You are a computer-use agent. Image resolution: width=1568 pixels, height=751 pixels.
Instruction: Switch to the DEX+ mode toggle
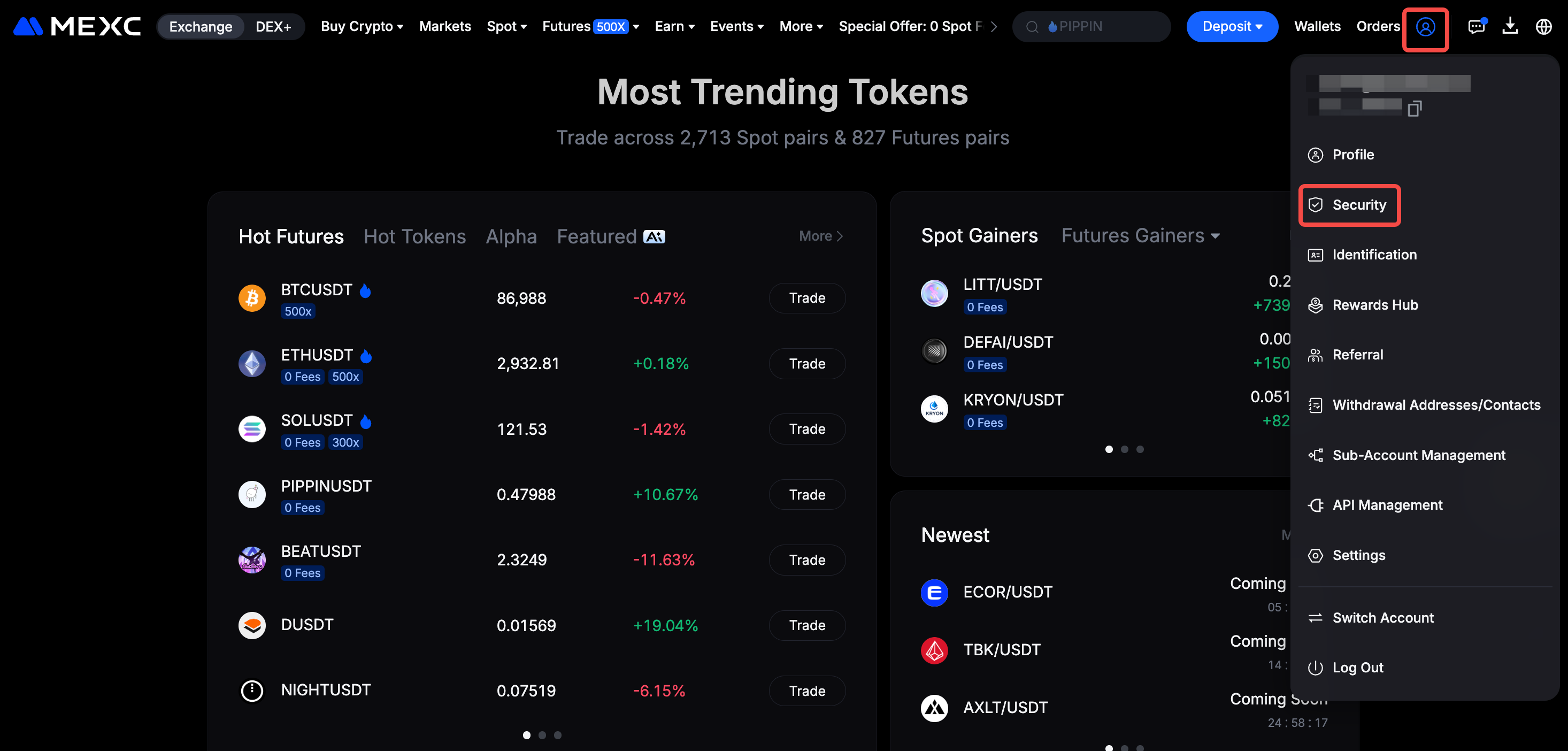[273, 27]
